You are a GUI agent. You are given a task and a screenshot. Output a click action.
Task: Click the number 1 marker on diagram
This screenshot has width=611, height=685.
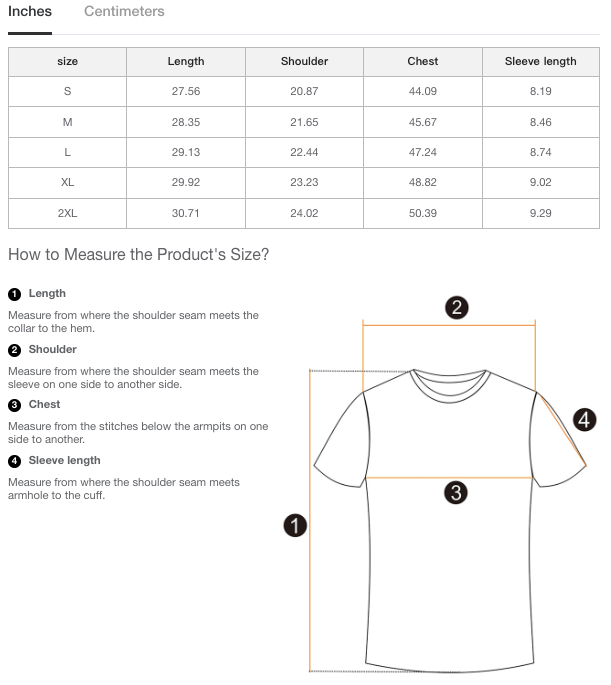point(295,525)
